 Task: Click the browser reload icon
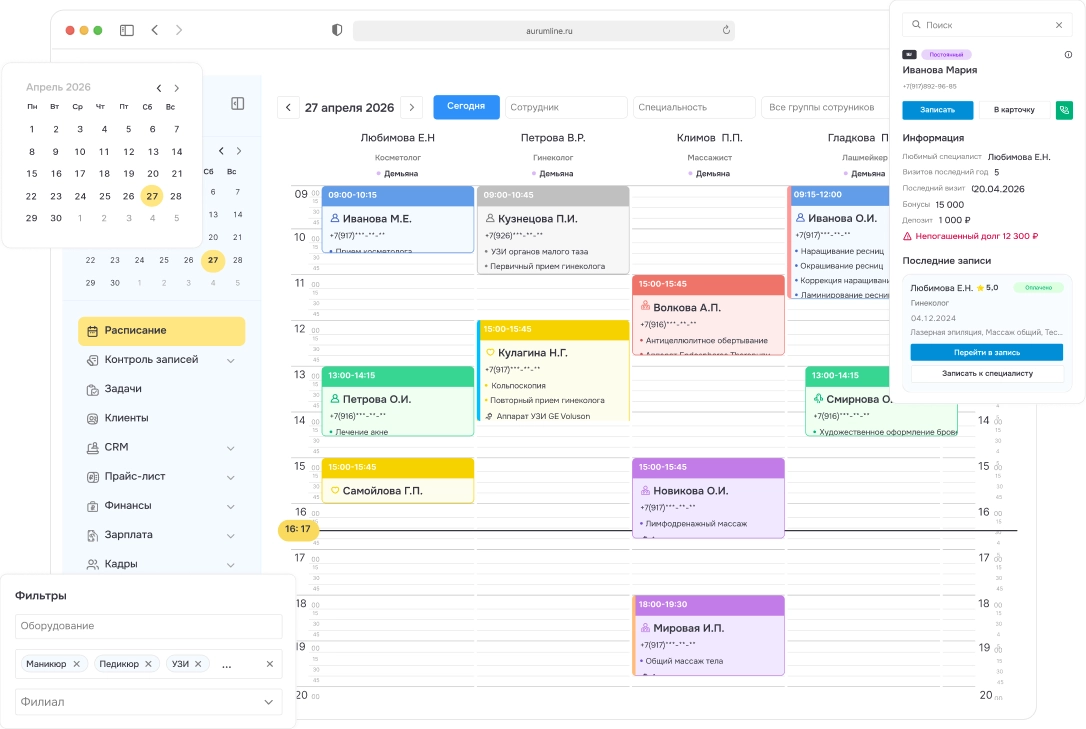726,31
